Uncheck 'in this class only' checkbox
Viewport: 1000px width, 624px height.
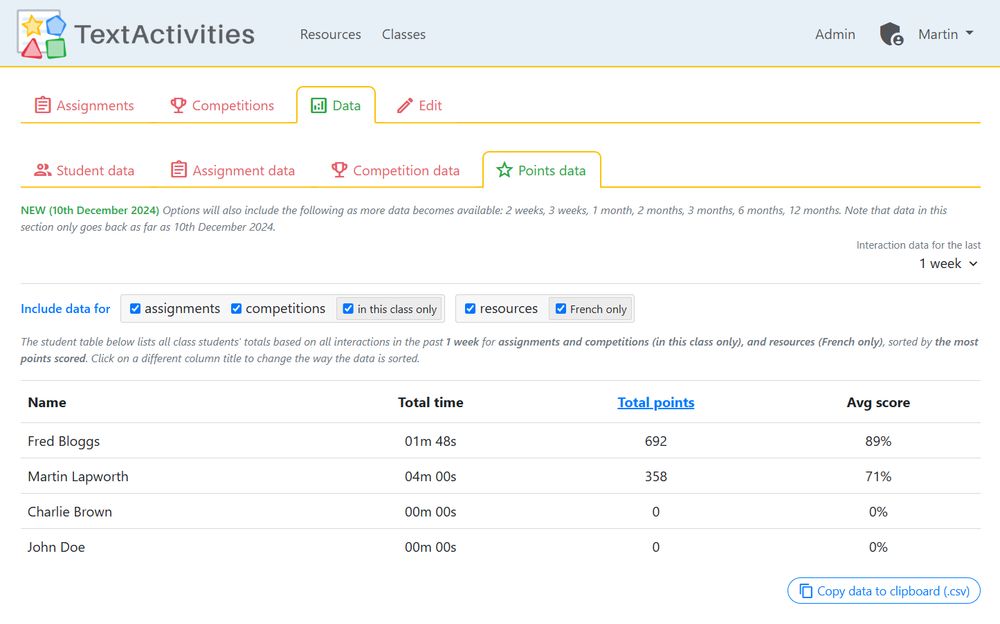[348, 309]
